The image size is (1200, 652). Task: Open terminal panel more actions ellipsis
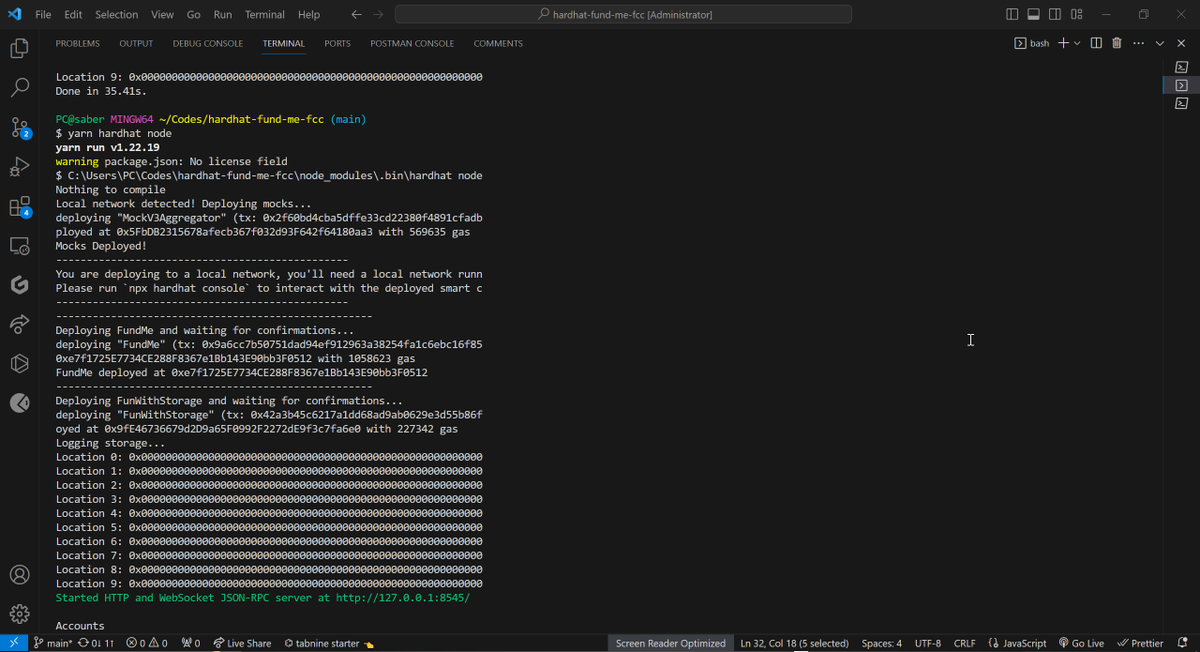1138,43
